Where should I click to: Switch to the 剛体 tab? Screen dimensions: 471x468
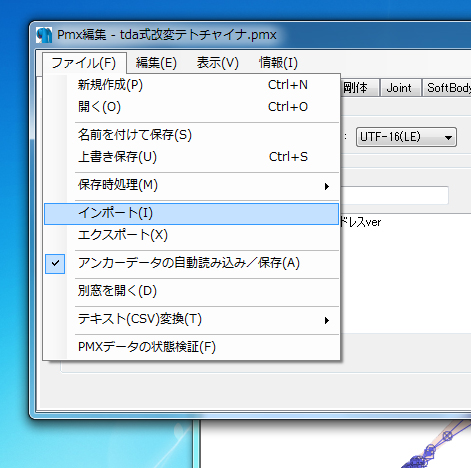tap(360, 88)
